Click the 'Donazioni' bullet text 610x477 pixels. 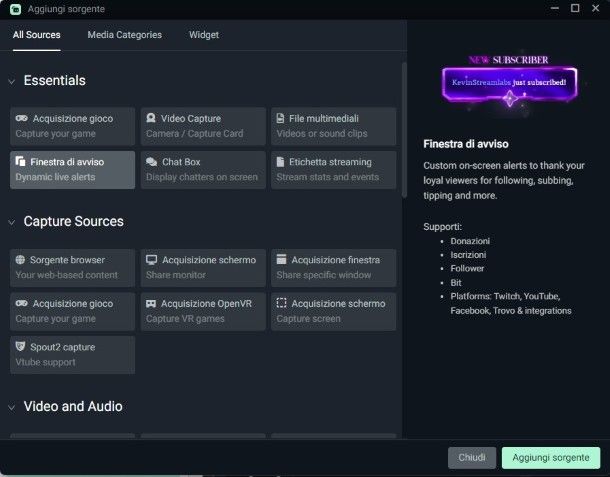click(470, 241)
